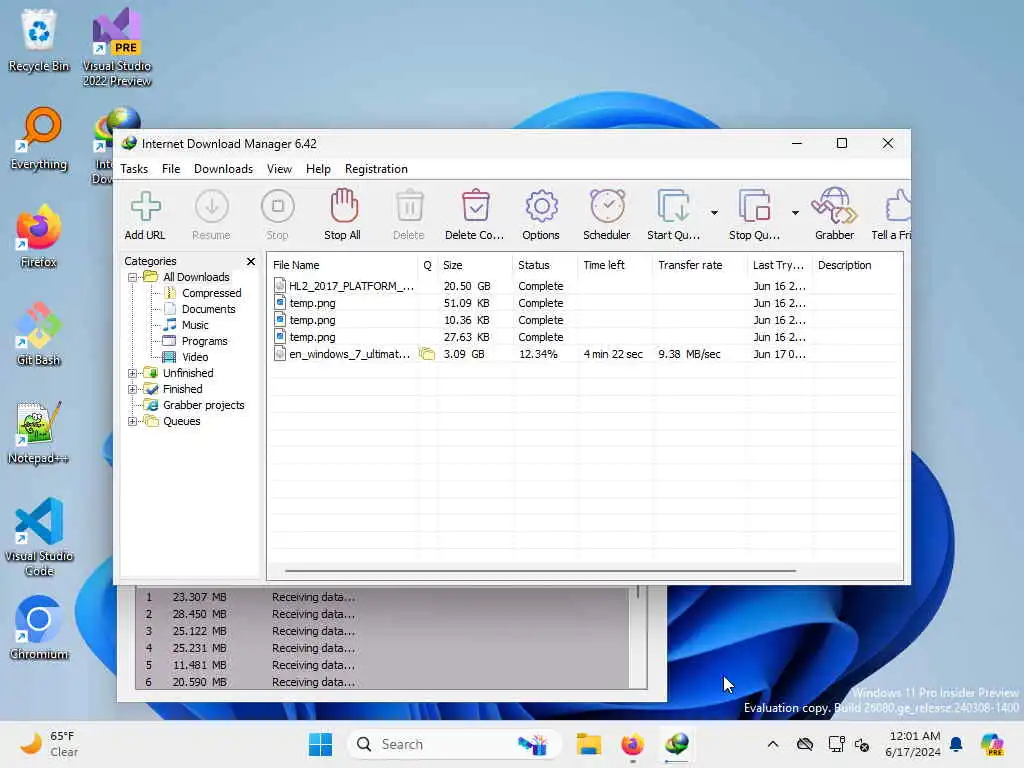Screen dimensions: 1024x768
Task: Select temp.png row sized 10.36 KB
Action: point(584,320)
